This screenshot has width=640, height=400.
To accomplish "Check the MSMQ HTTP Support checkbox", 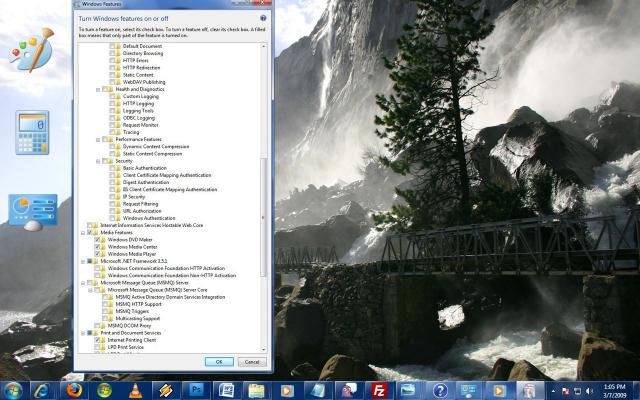I will tap(105, 304).
